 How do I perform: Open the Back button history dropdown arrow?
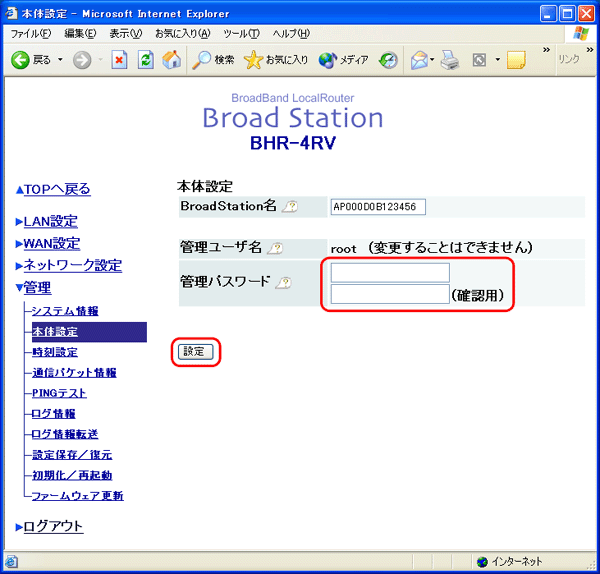pyautogui.click(x=60, y=60)
